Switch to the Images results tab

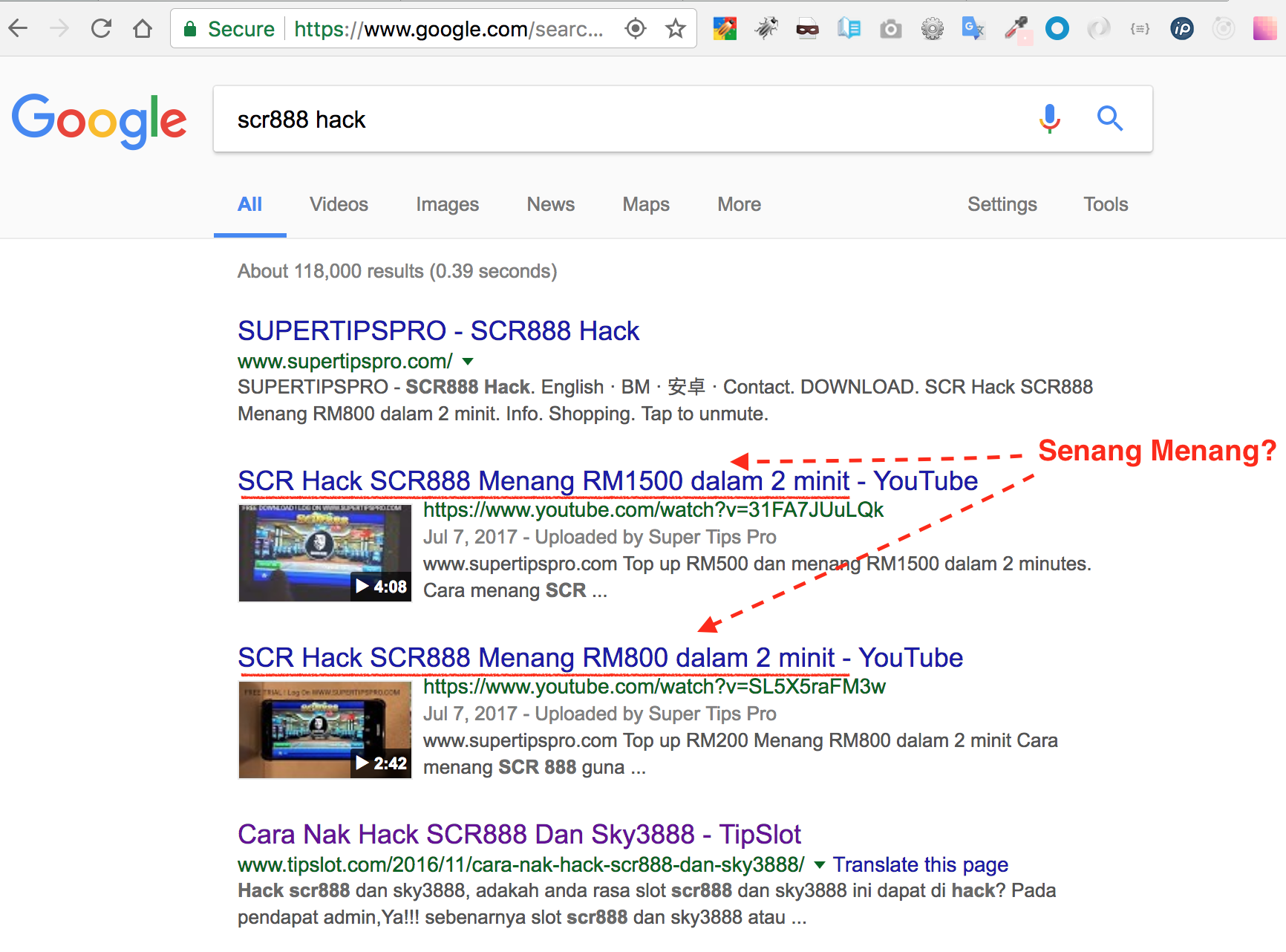[447, 204]
